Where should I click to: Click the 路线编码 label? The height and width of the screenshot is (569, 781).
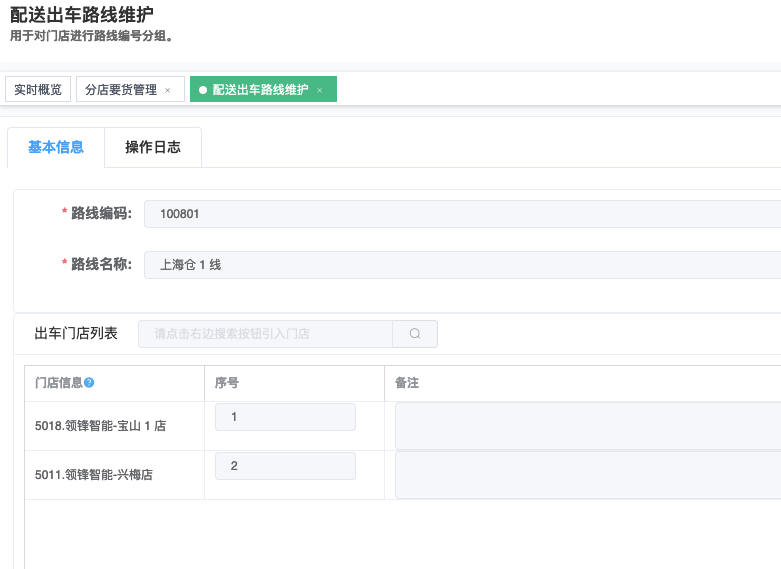pos(101,213)
